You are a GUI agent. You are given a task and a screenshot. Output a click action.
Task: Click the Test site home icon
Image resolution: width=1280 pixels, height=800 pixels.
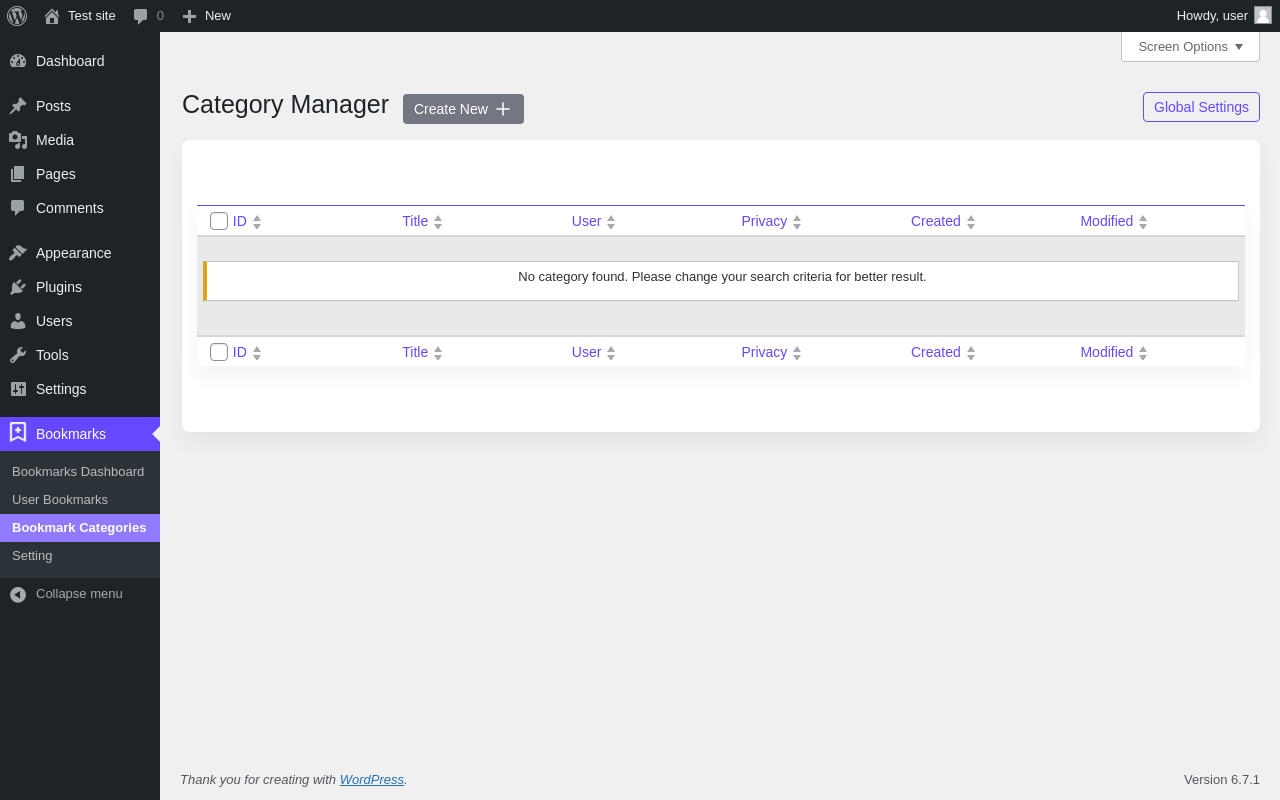click(x=52, y=16)
